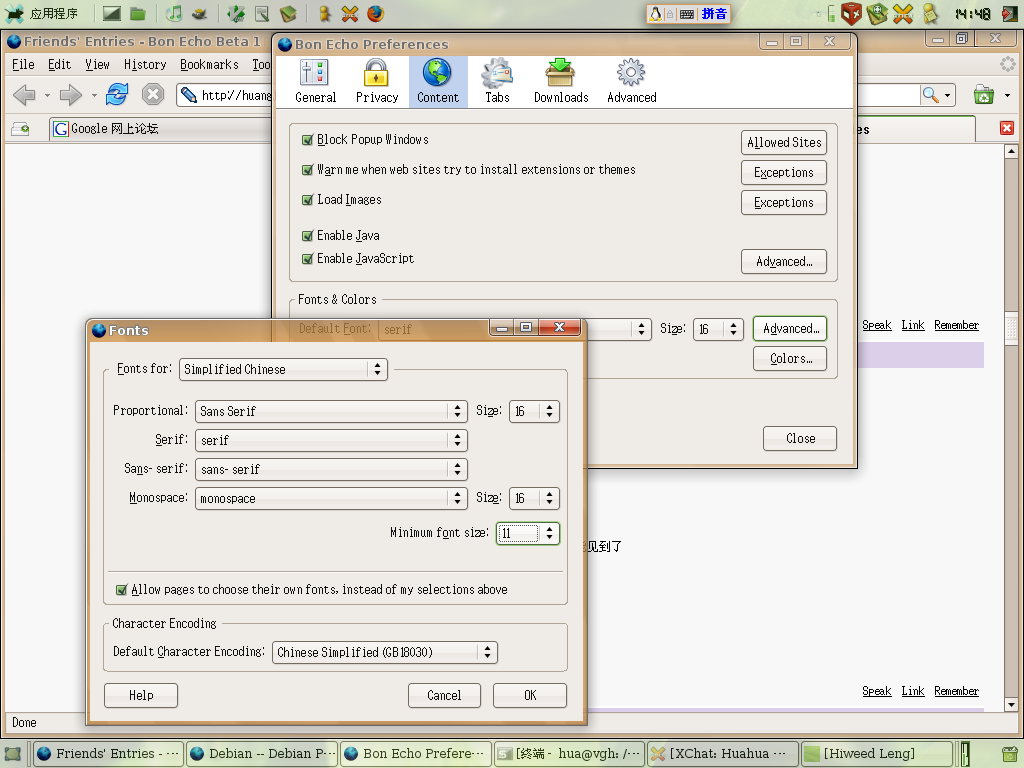Click the browser Forward arrow

[71, 95]
